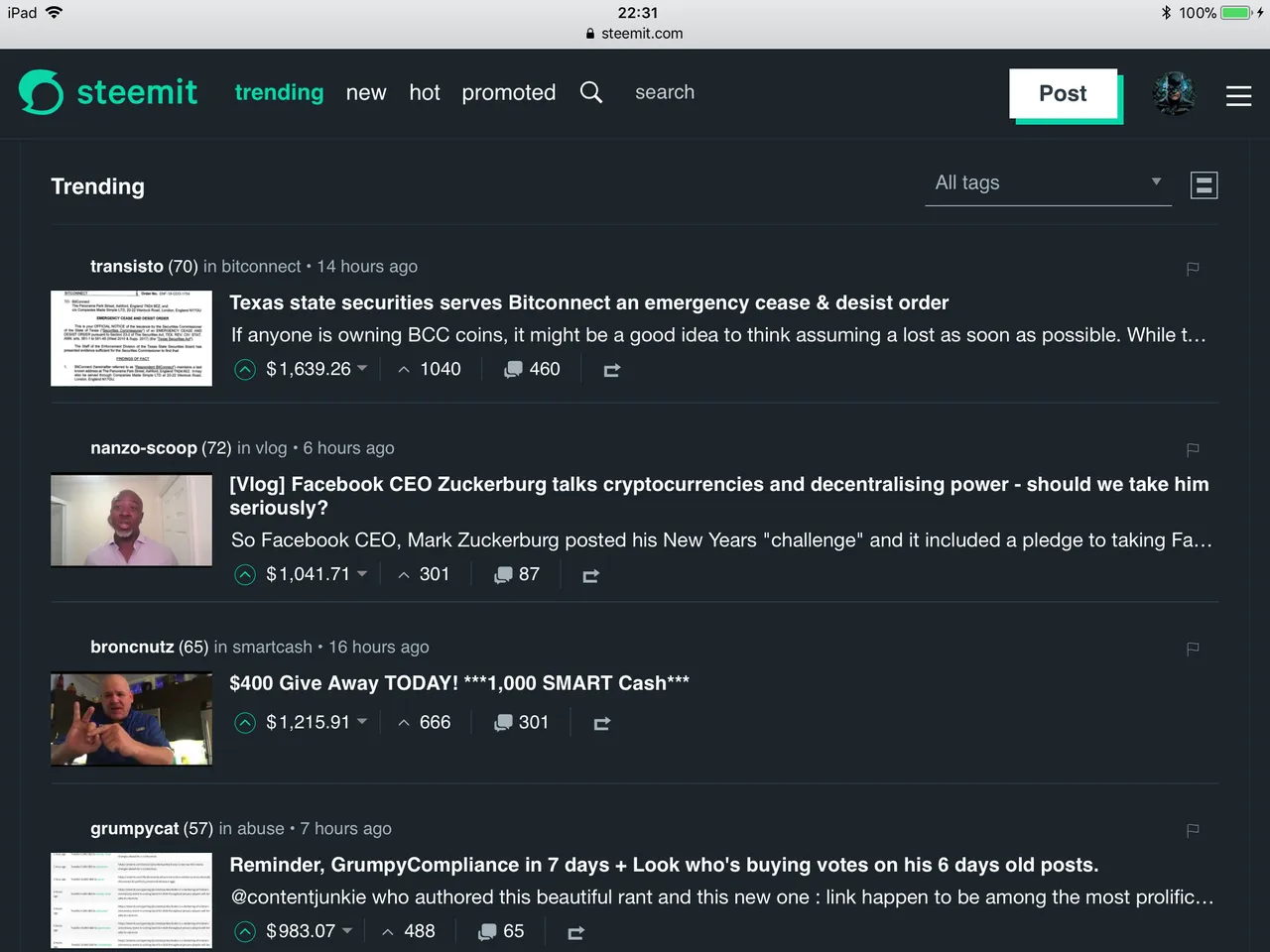Visit the transisto author profile
Image resolution: width=1270 pixels, height=952 pixels.
point(127,266)
